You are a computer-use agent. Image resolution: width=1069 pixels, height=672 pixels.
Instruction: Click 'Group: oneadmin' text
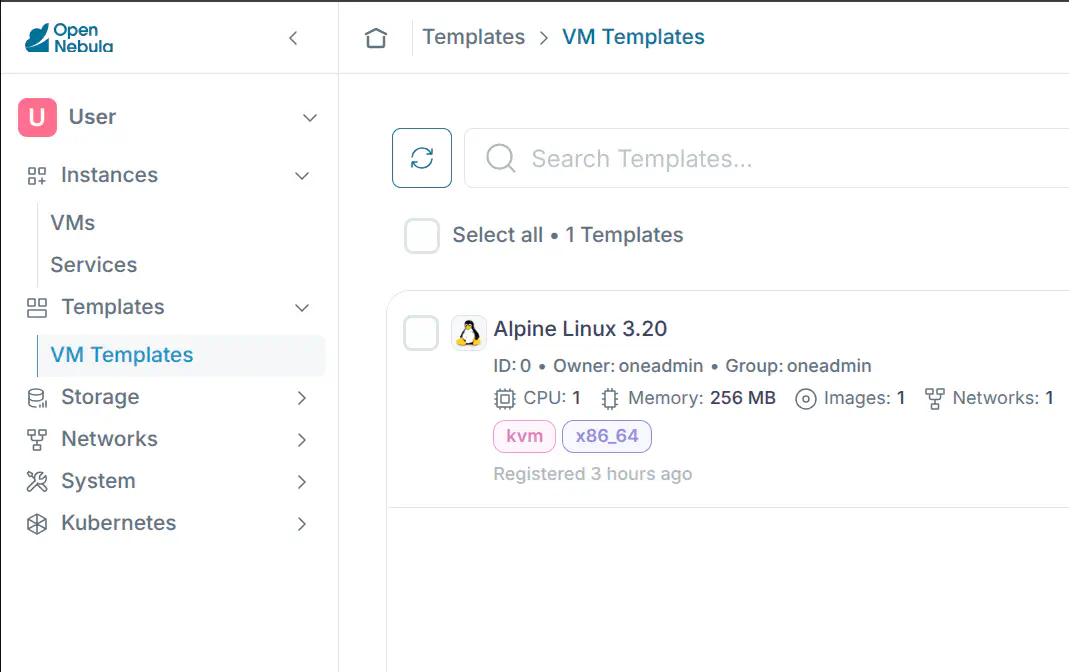pyautogui.click(x=798, y=366)
